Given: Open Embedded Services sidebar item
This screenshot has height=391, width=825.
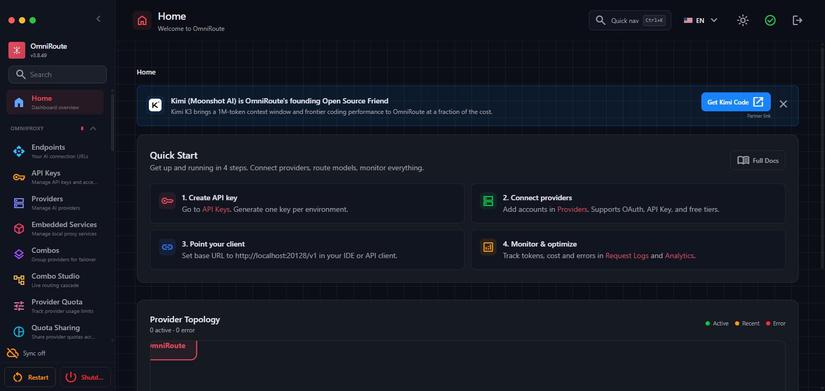Looking at the screenshot, I should coord(55,229).
